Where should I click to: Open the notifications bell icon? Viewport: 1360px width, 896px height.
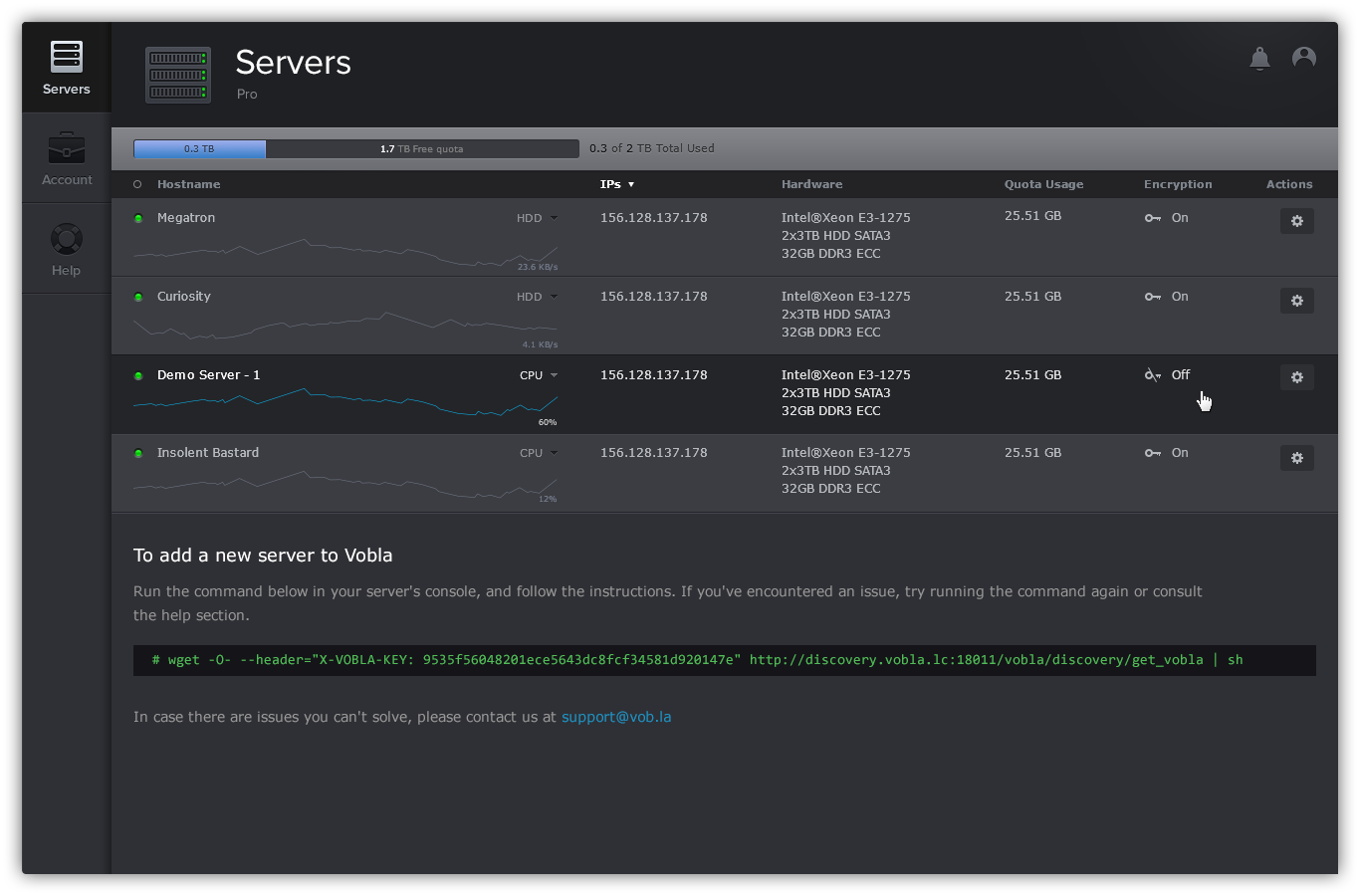[x=1259, y=59]
